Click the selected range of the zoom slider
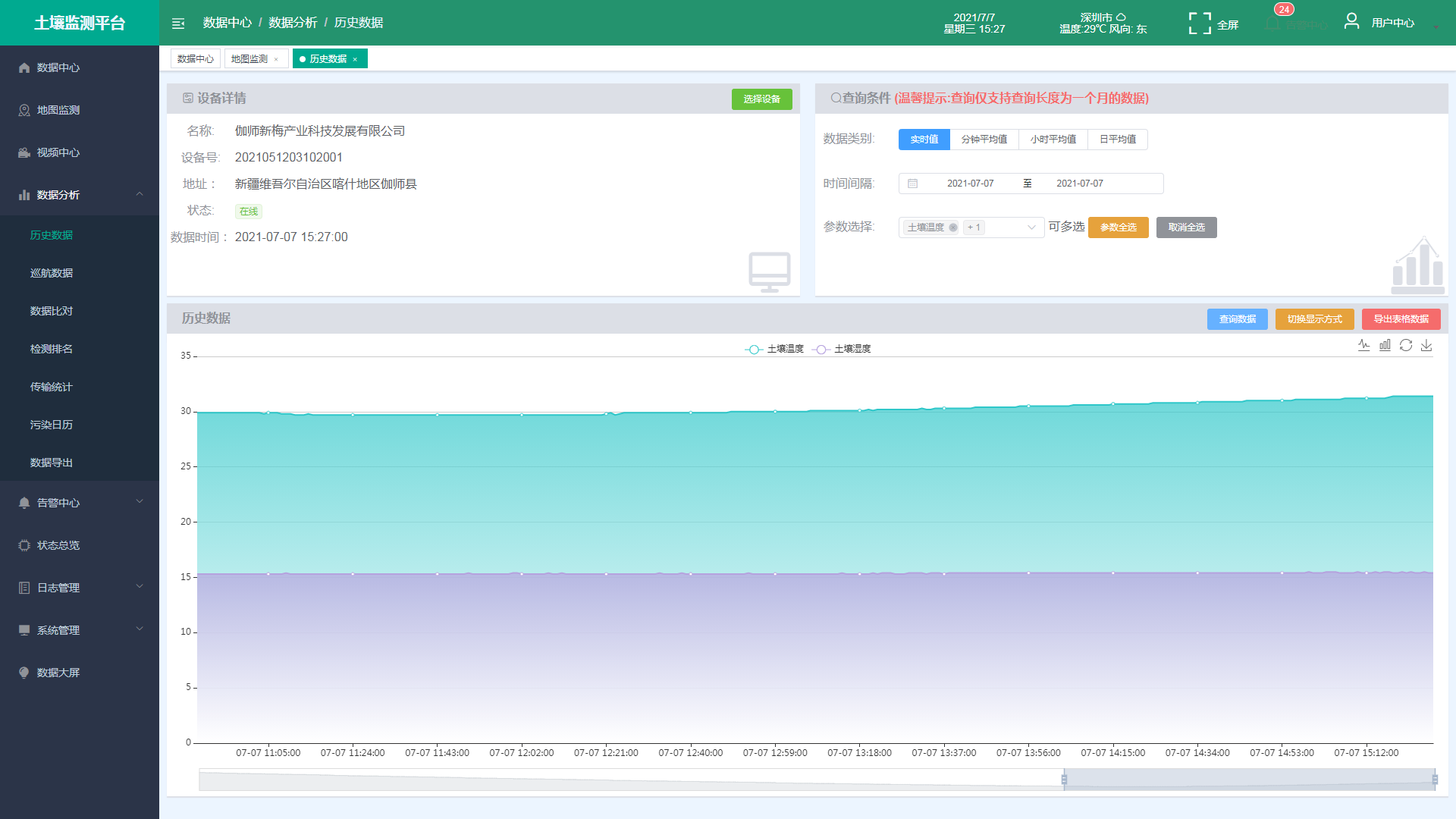This screenshot has height=819, width=1456. [1250, 780]
